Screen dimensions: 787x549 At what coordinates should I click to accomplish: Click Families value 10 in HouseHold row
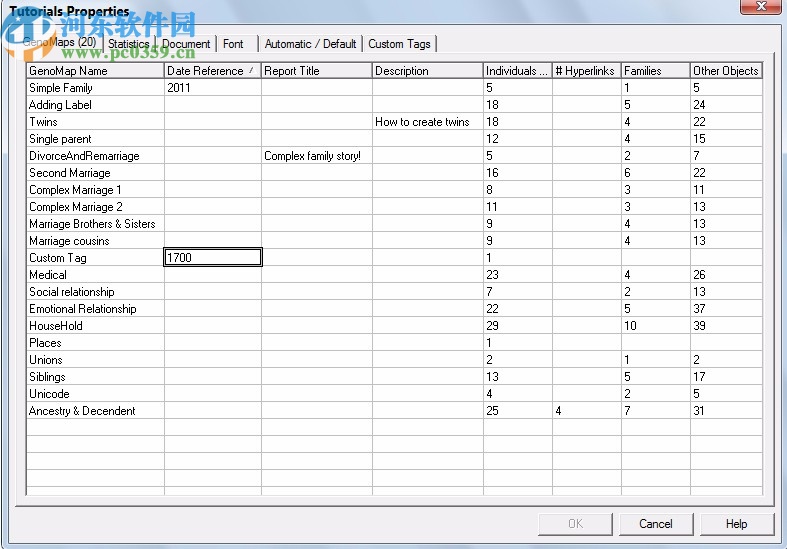[655, 326]
